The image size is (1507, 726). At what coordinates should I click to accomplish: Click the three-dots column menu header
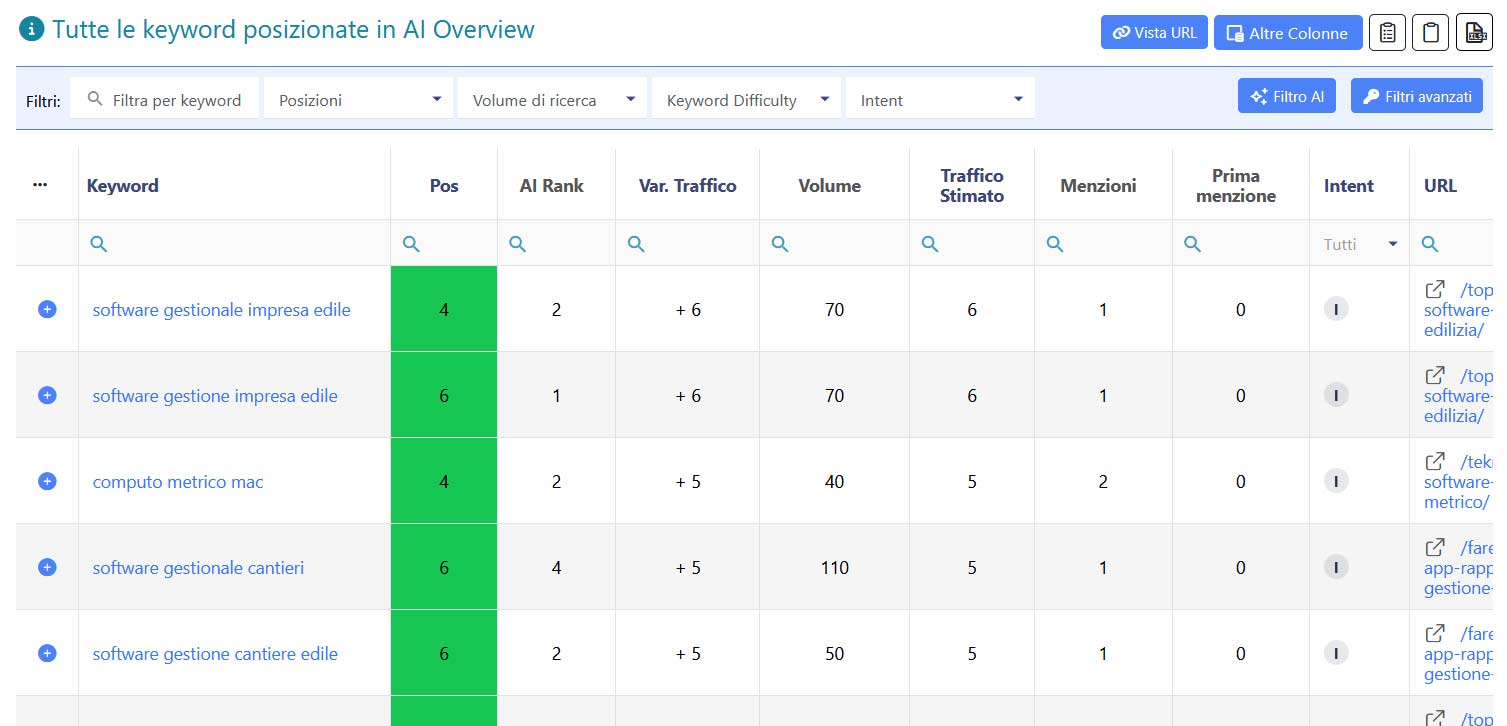[40, 185]
